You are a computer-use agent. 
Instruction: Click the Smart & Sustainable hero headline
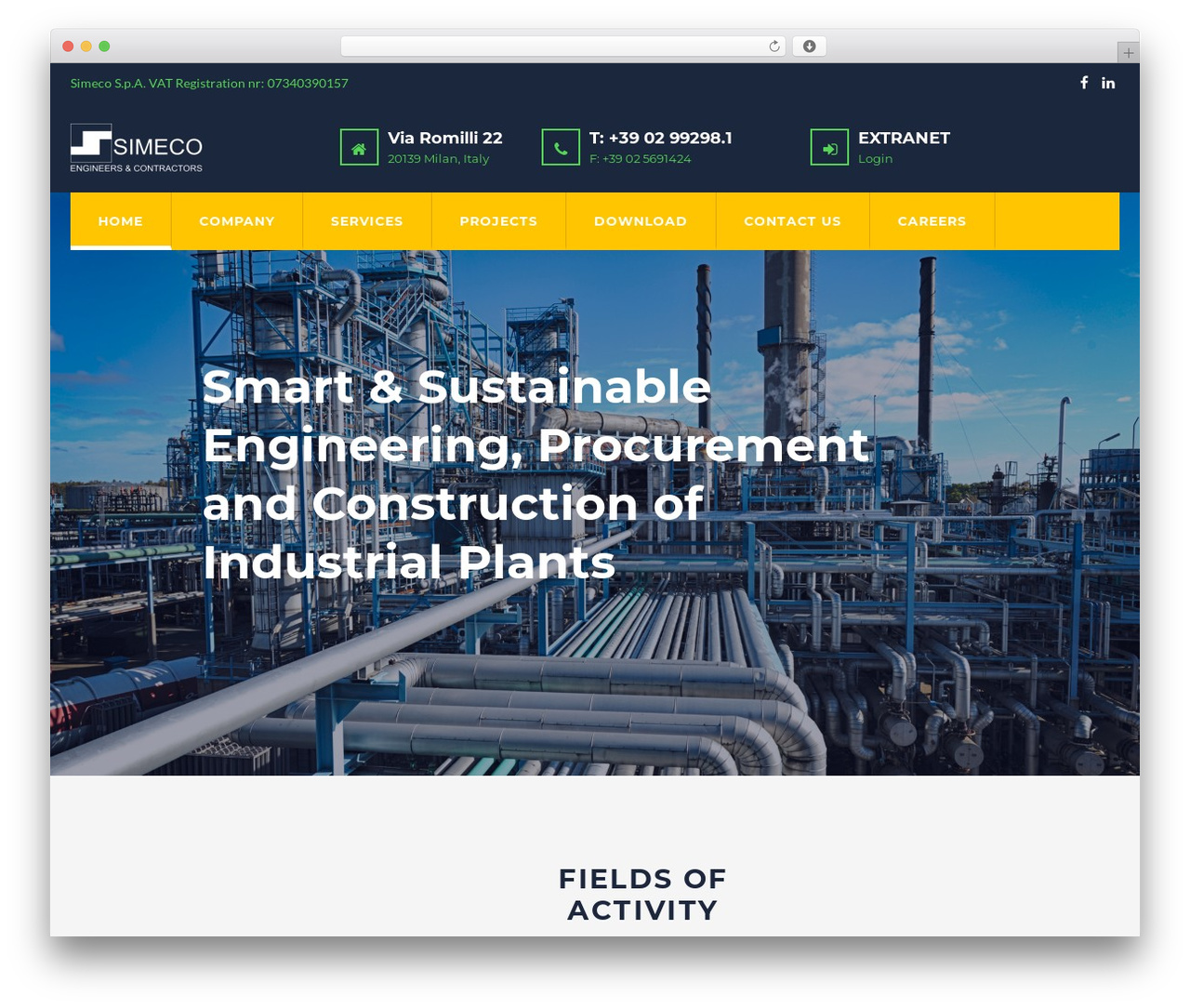tap(535, 474)
